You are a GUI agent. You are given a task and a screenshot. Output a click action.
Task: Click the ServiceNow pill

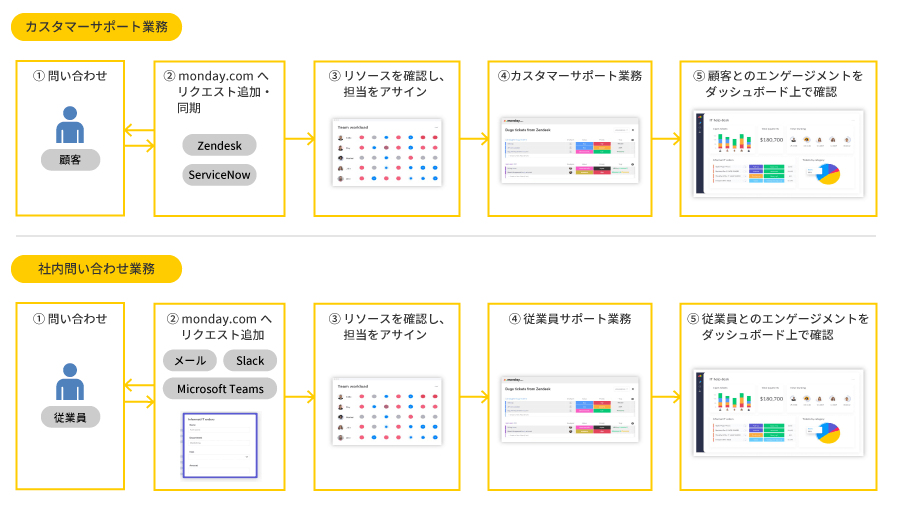click(219, 174)
